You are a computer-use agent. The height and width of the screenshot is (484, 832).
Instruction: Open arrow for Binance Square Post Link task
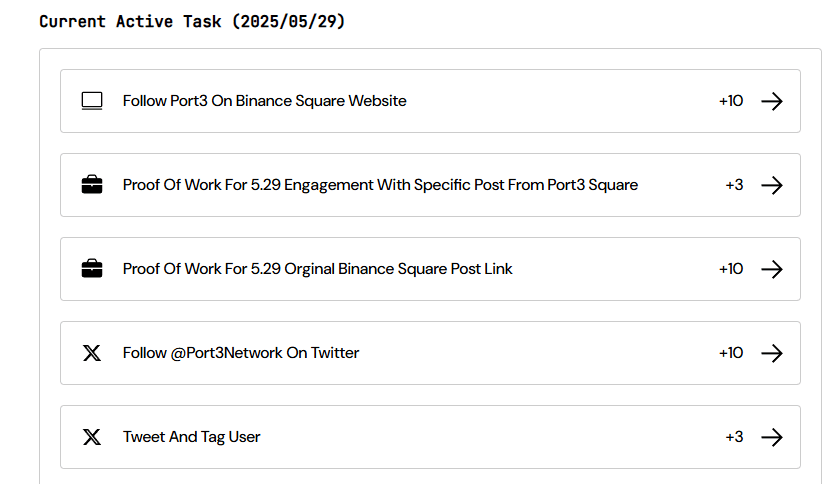(771, 269)
